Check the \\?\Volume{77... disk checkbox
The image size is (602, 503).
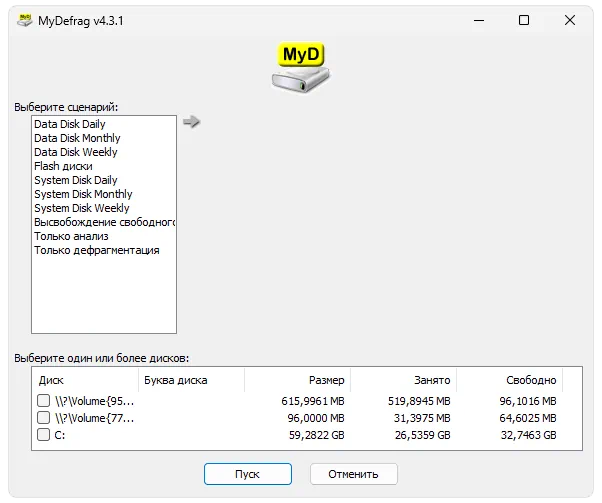pyautogui.click(x=43, y=417)
